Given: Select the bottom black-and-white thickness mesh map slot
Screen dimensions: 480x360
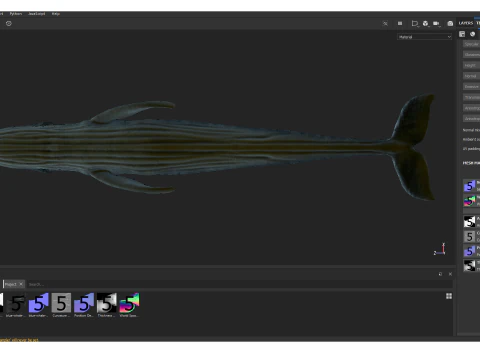Looking at the screenshot, I should point(470,266).
